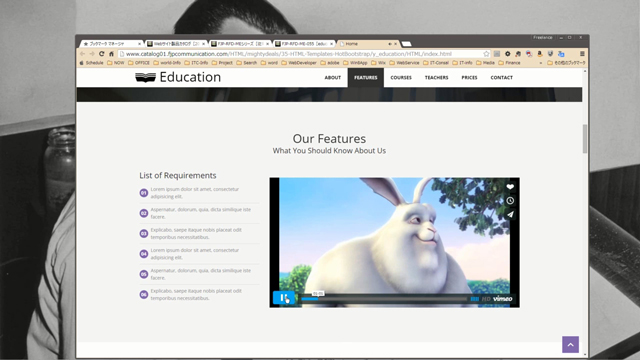
Task: Click the browser Forward arrow
Action: point(92,54)
